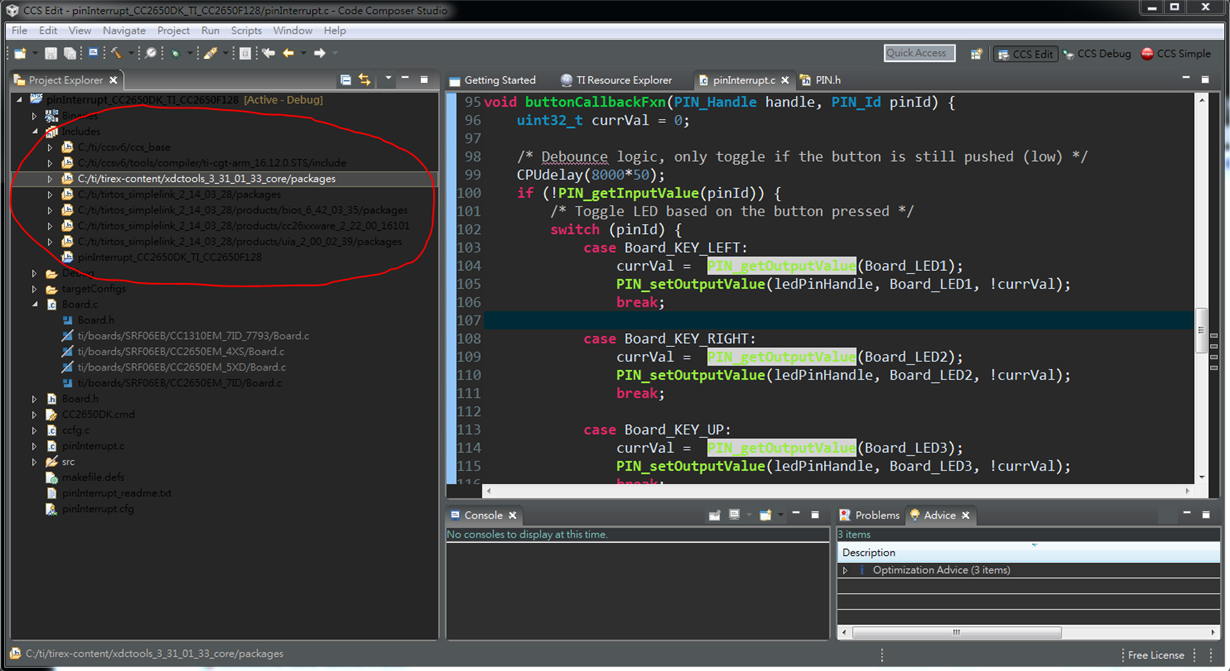Switch to the CCS Debug perspective
1230x671 pixels.
pos(1097,54)
